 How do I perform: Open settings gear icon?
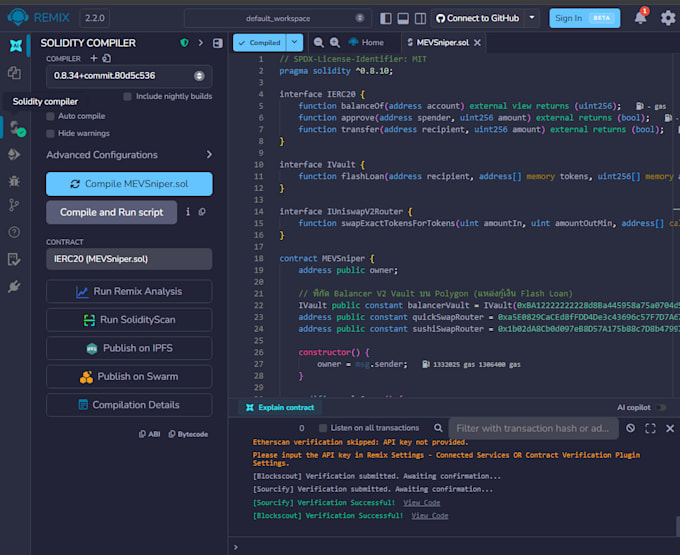(x=668, y=18)
